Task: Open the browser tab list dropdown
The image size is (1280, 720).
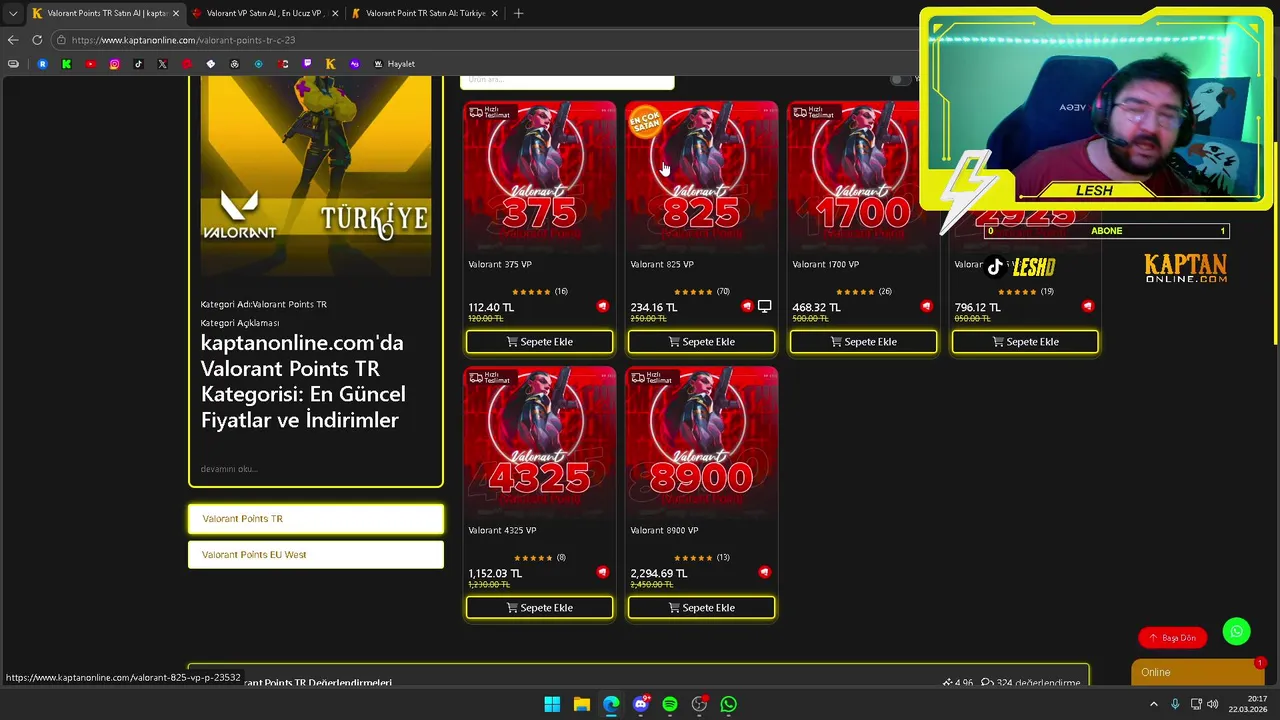Action: [13, 14]
